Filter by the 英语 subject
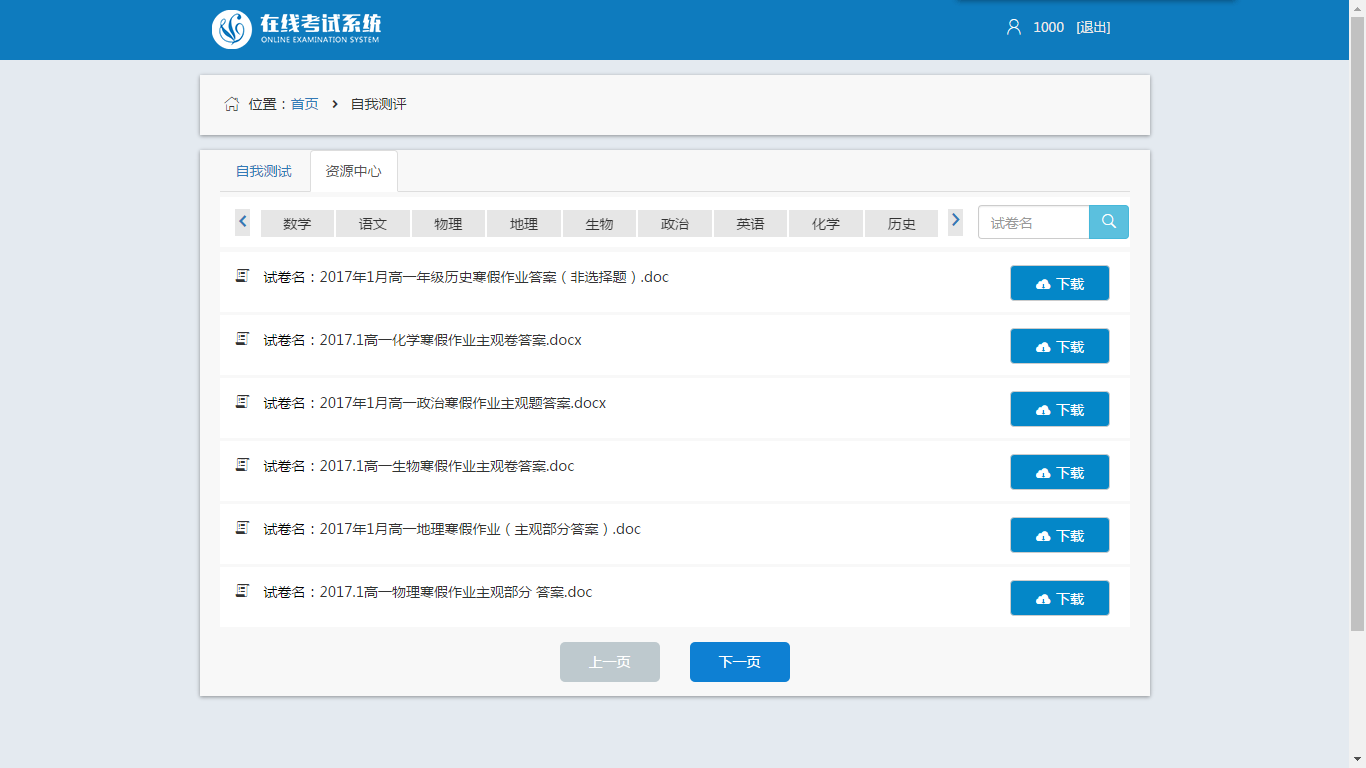Screen dimensions: 1366x768 tap(750, 224)
